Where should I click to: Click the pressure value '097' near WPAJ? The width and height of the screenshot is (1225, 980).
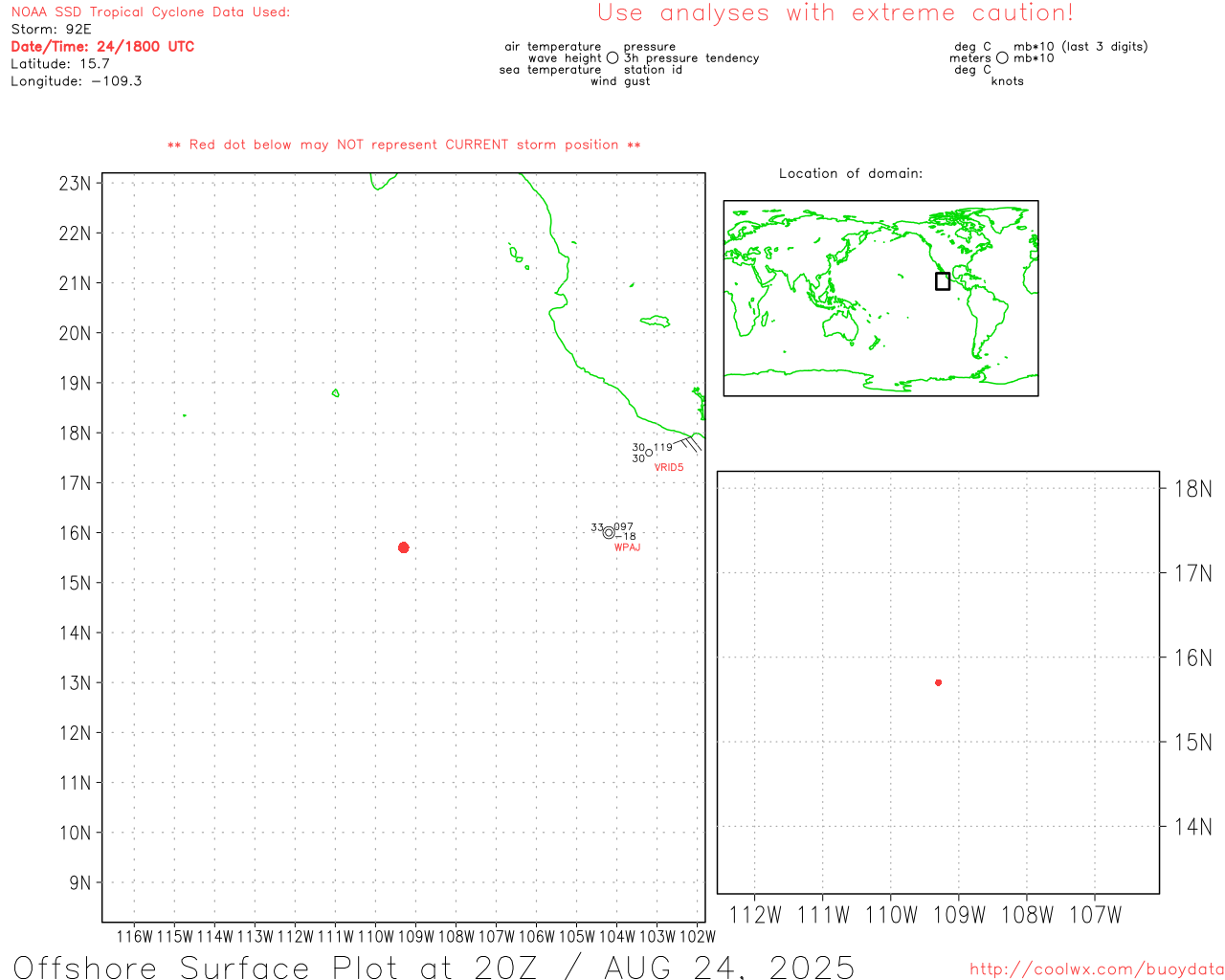click(624, 526)
